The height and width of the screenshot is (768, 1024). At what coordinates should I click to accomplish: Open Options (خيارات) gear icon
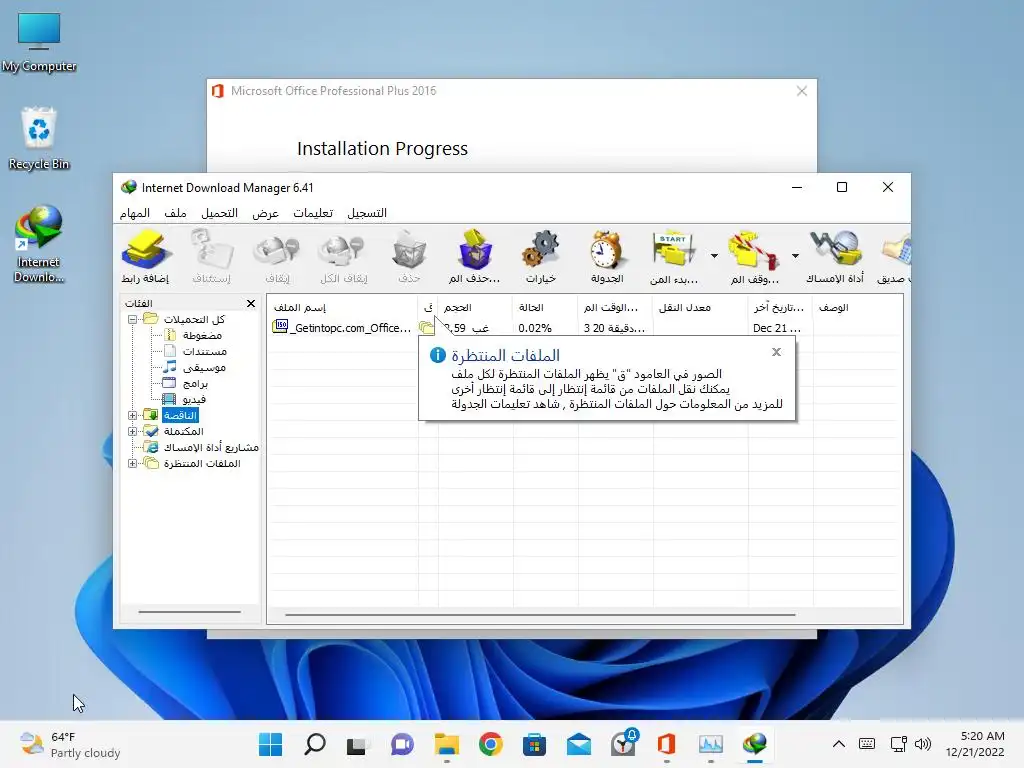click(541, 257)
